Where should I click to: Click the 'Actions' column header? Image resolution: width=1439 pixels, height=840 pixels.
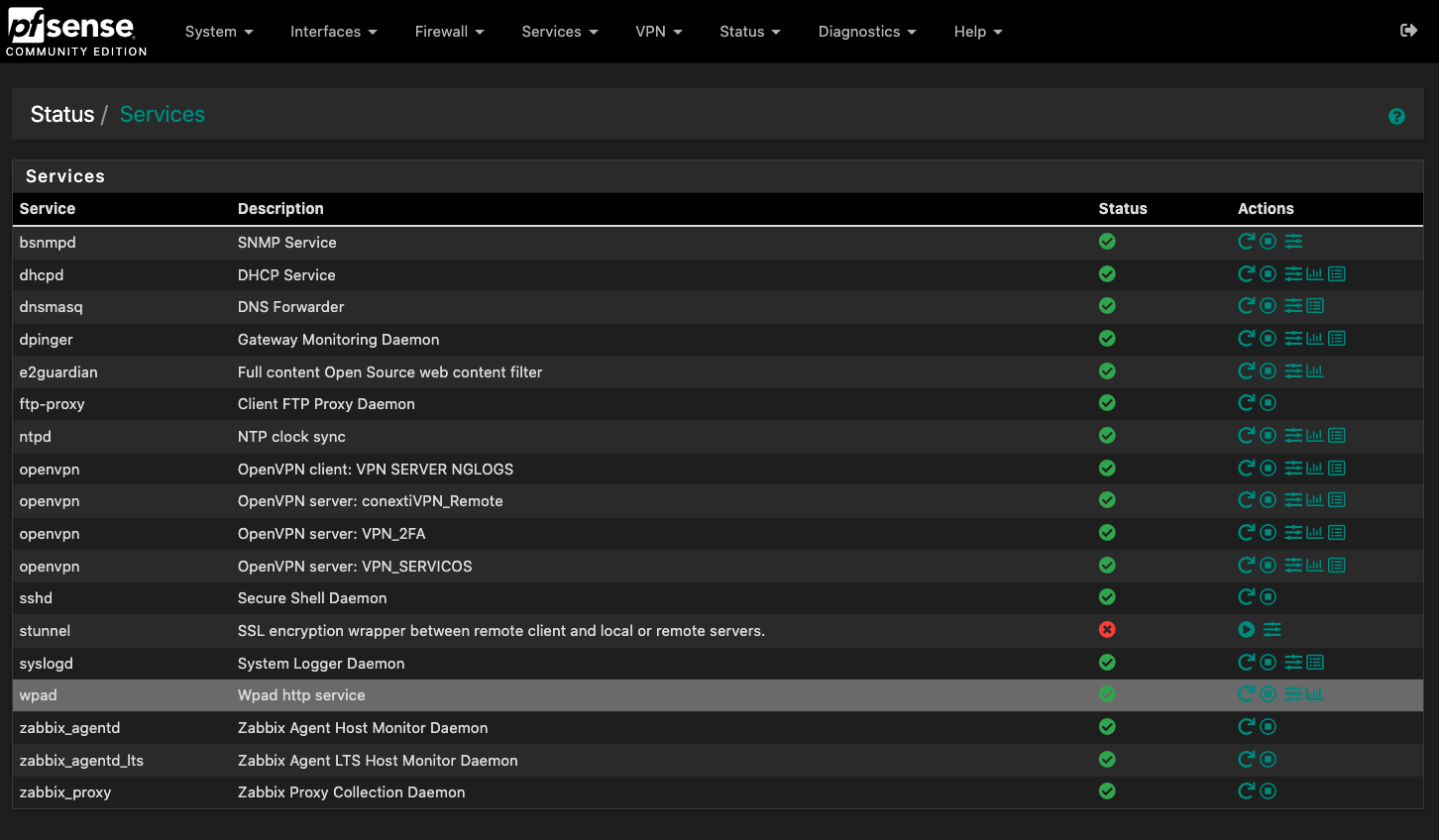click(x=1266, y=208)
